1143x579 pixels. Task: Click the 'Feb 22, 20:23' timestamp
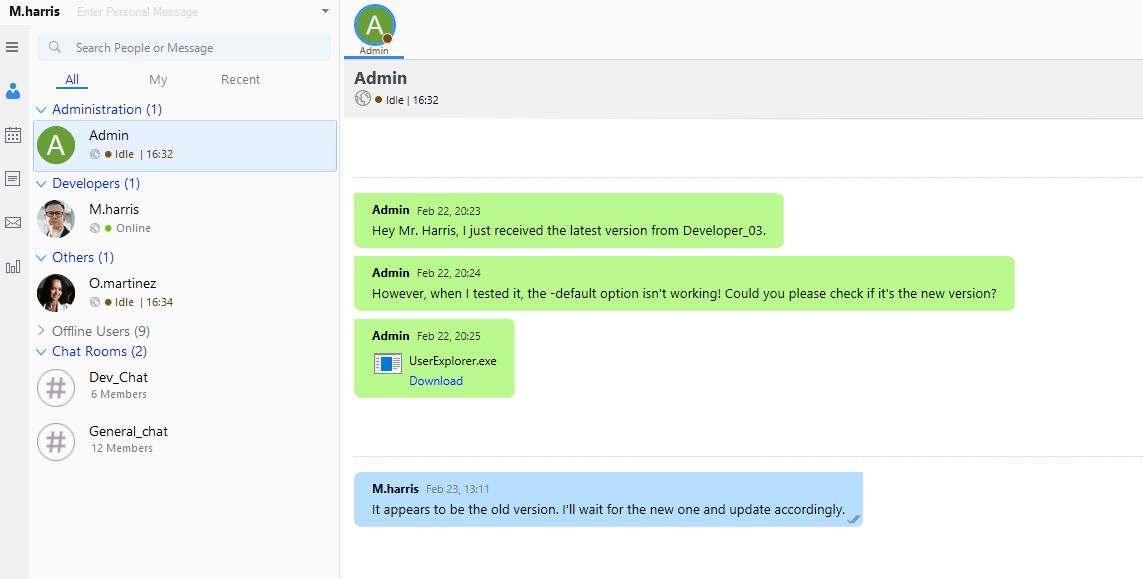point(448,211)
